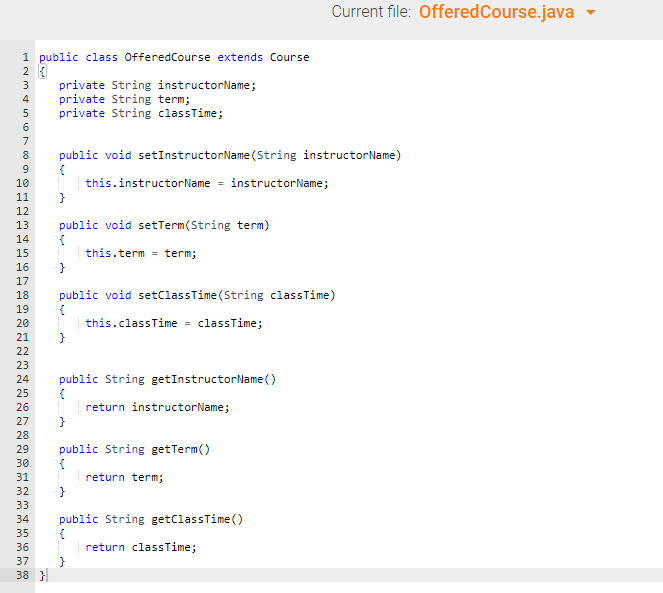The image size is (663, 593).
Task: Click 'return term;' statement
Action: (x=124, y=477)
